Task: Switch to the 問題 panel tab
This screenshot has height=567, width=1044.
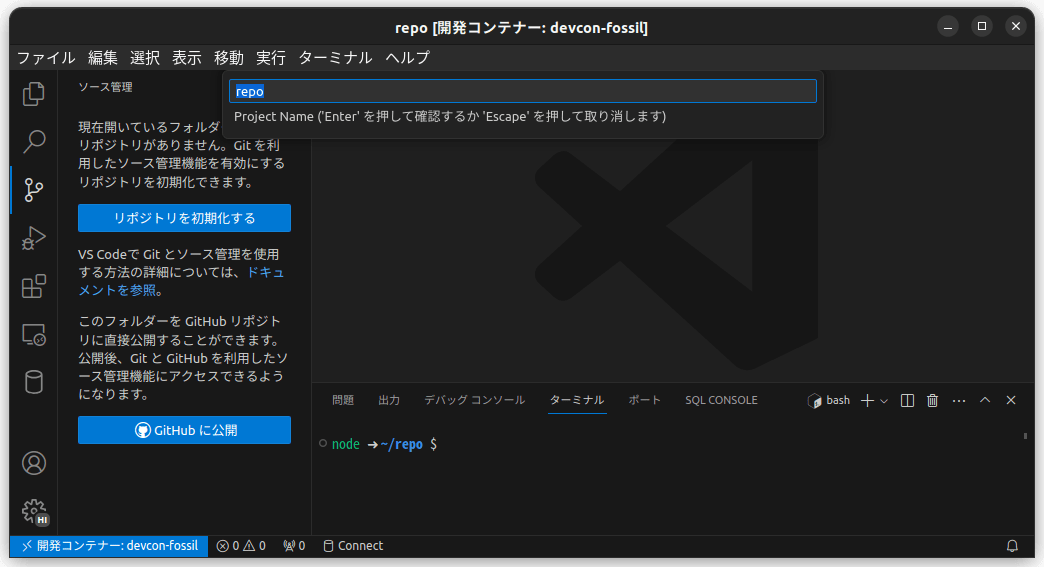Action: click(x=343, y=400)
